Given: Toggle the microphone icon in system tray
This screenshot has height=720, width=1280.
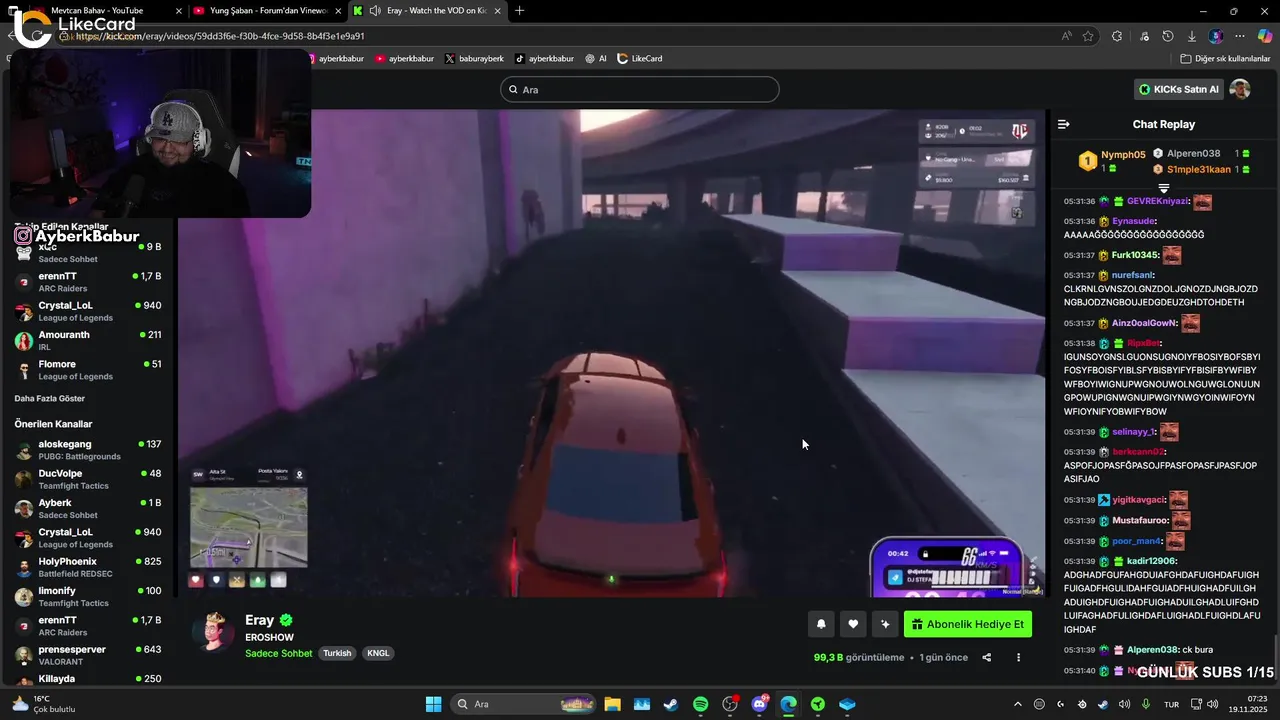Looking at the screenshot, I should (x=1146, y=704).
